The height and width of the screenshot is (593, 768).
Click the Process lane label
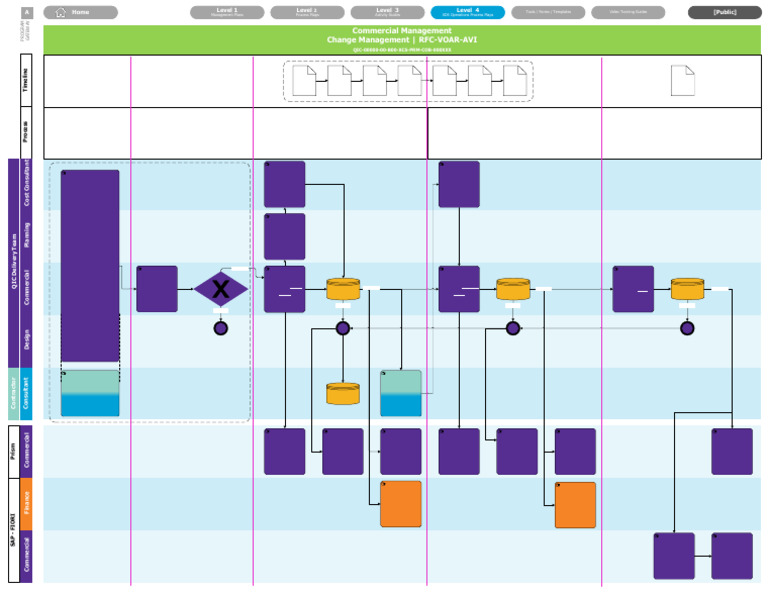coord(26,132)
